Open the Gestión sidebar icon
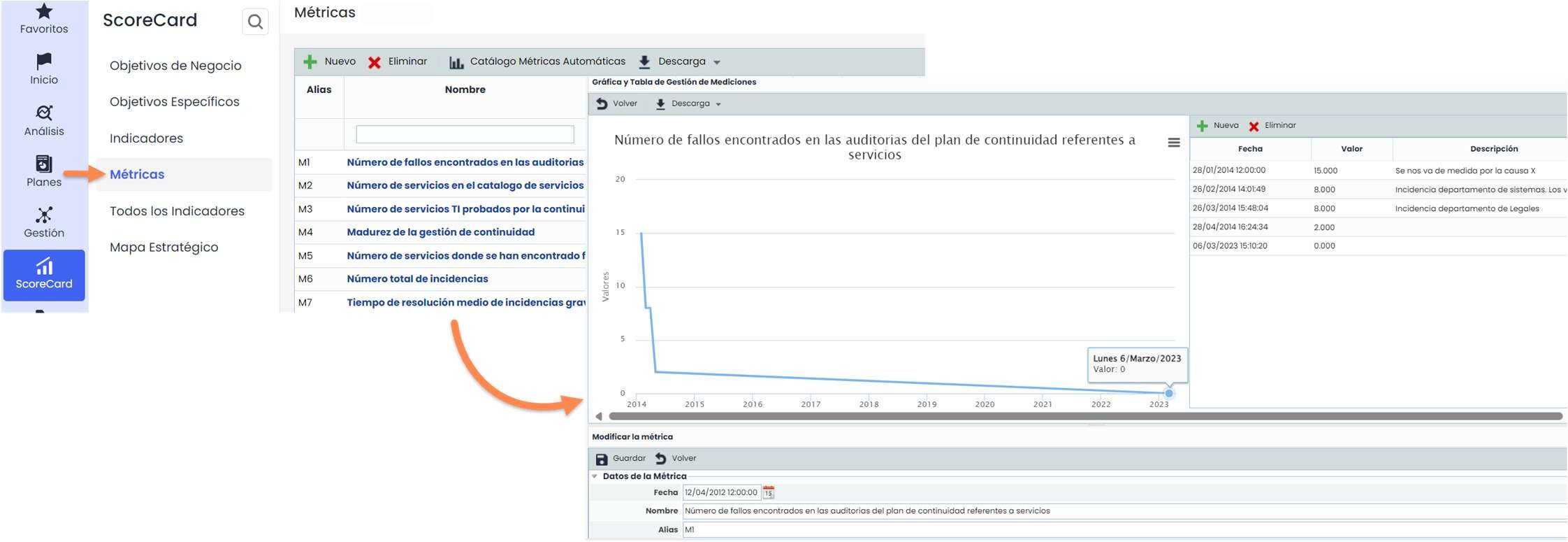1568x542 pixels. coord(44,215)
